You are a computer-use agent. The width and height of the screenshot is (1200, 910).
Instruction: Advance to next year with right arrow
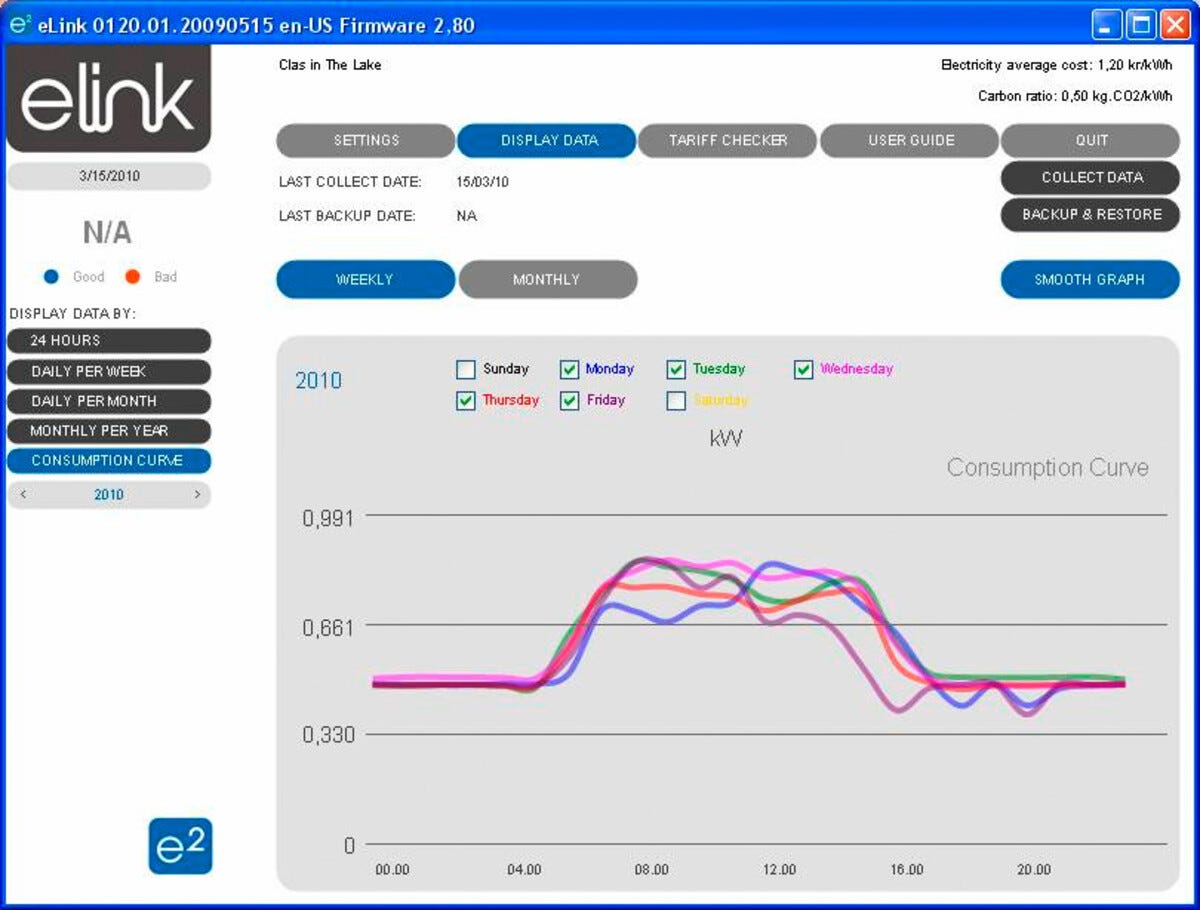[x=197, y=495]
